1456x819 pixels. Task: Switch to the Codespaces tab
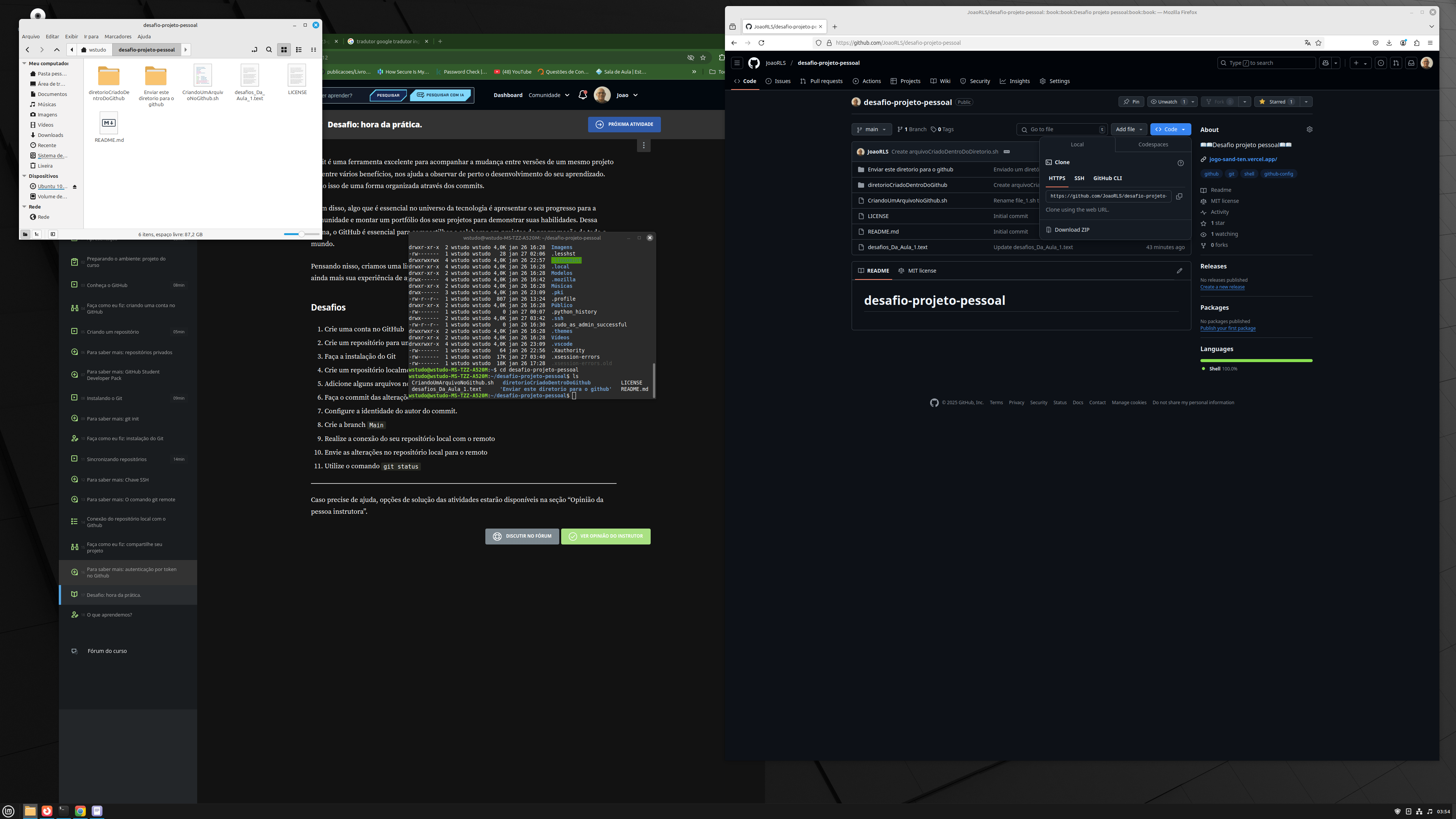coord(1153,145)
